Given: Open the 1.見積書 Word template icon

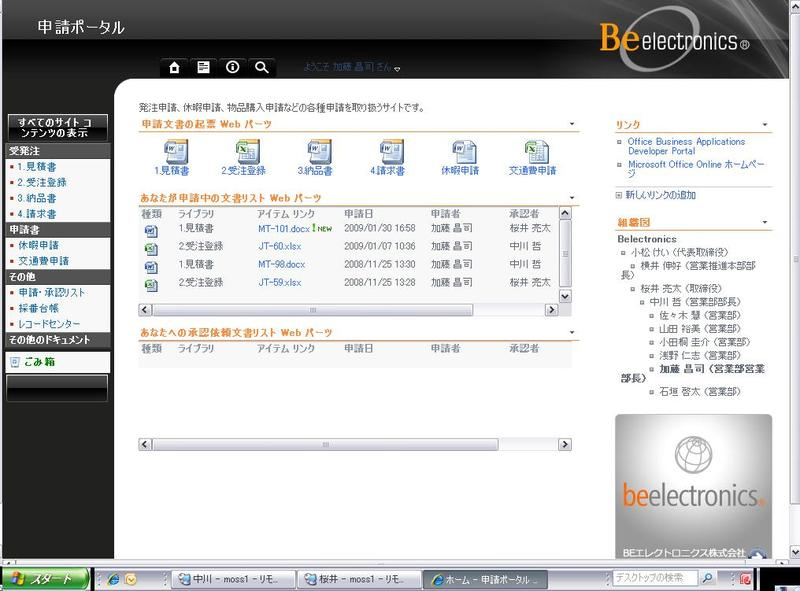Looking at the screenshot, I should pyautogui.click(x=175, y=152).
